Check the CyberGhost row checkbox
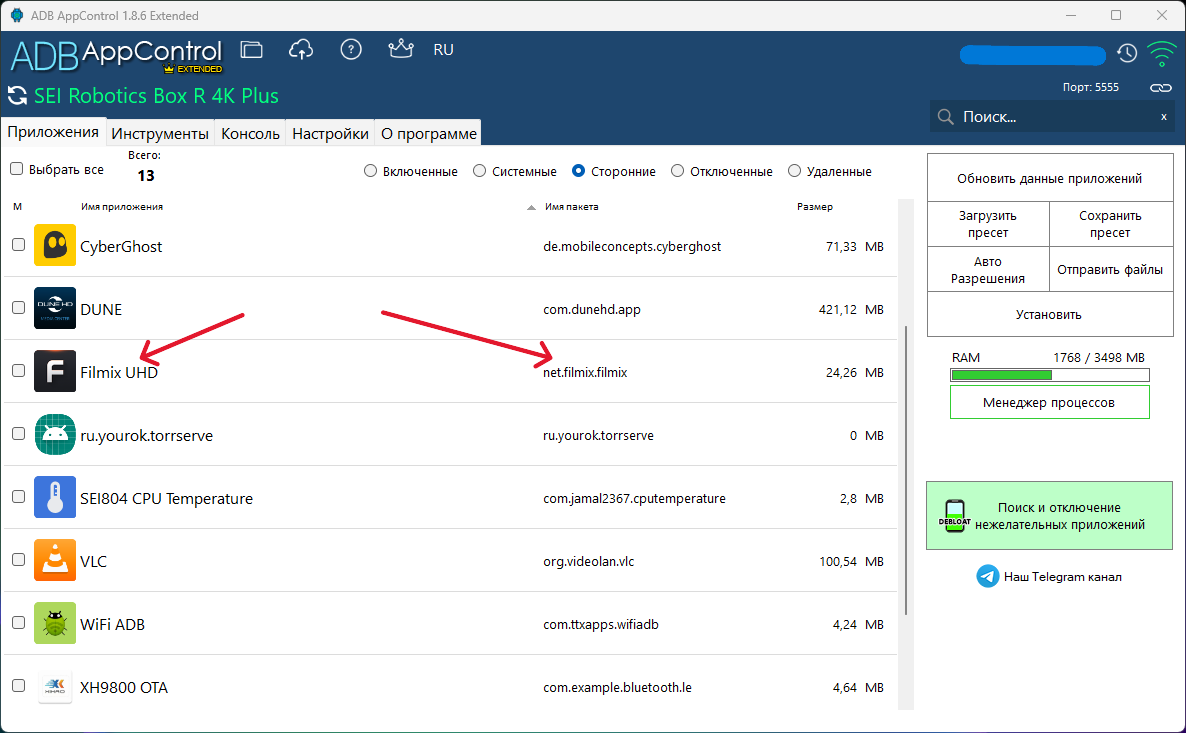This screenshot has height=733, width=1186. 19,244
